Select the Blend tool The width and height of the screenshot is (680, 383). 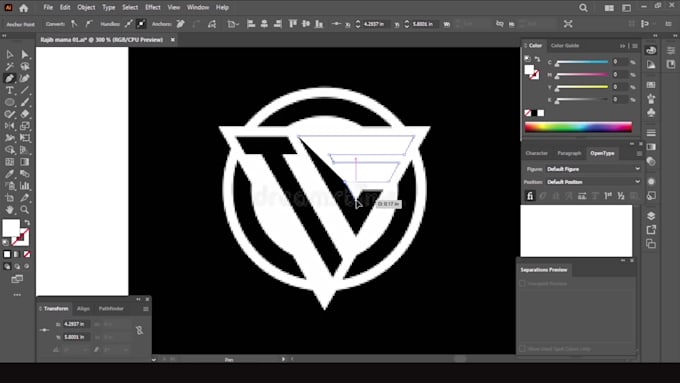click(25, 174)
